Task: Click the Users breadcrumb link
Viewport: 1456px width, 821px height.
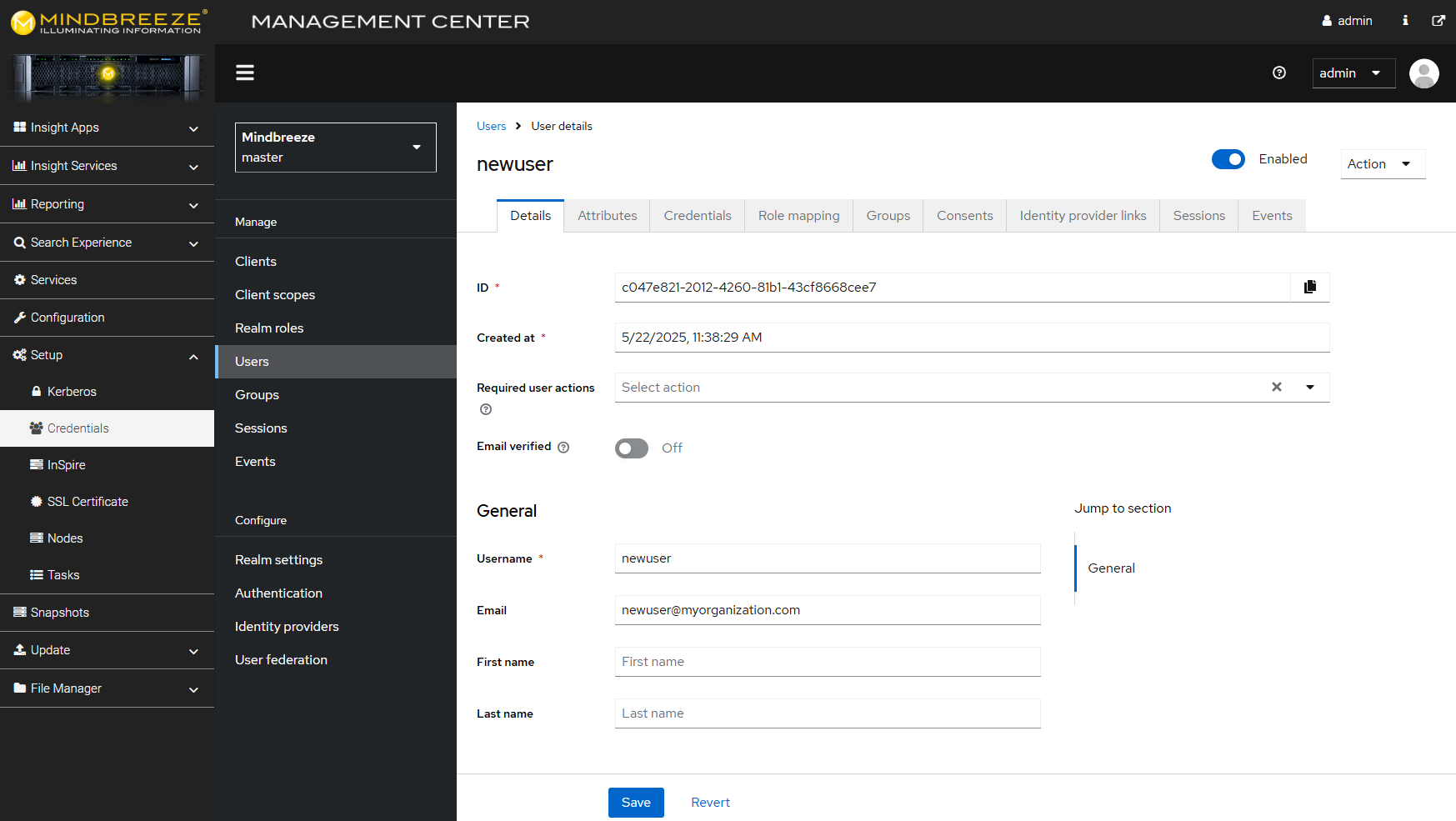Action: coord(491,126)
